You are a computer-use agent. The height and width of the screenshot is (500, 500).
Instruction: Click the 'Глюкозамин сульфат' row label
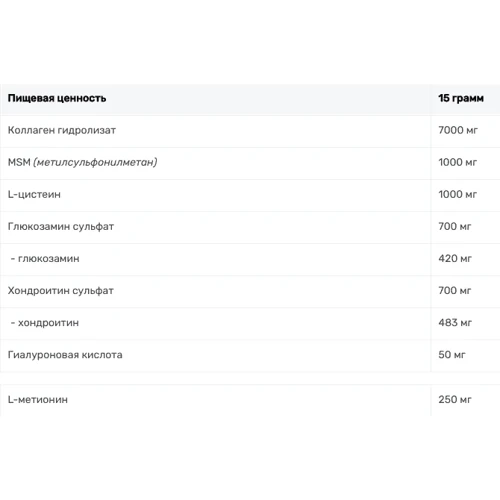coord(61,227)
